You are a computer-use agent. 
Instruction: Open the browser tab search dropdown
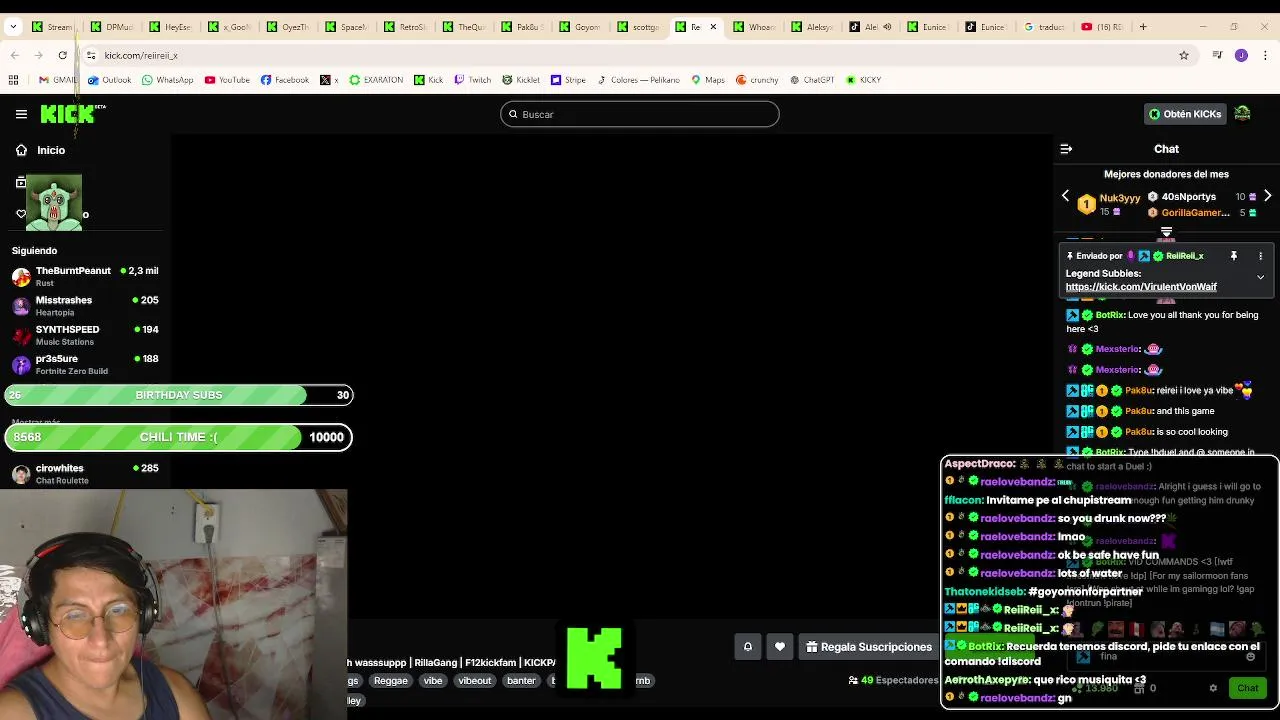coord(13,27)
